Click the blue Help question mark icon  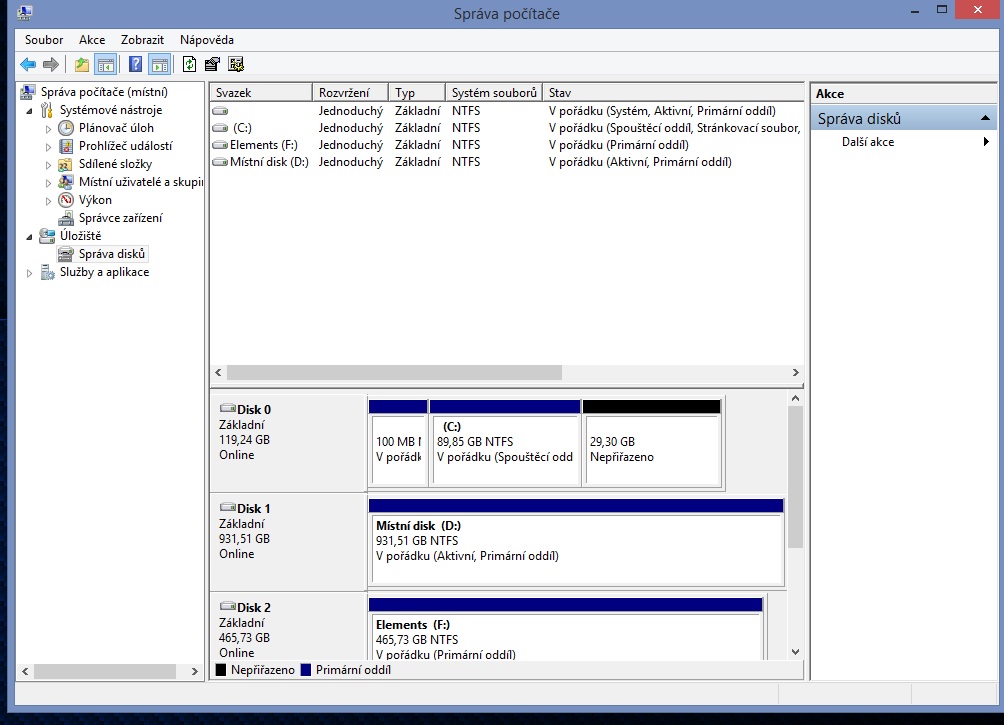[135, 65]
